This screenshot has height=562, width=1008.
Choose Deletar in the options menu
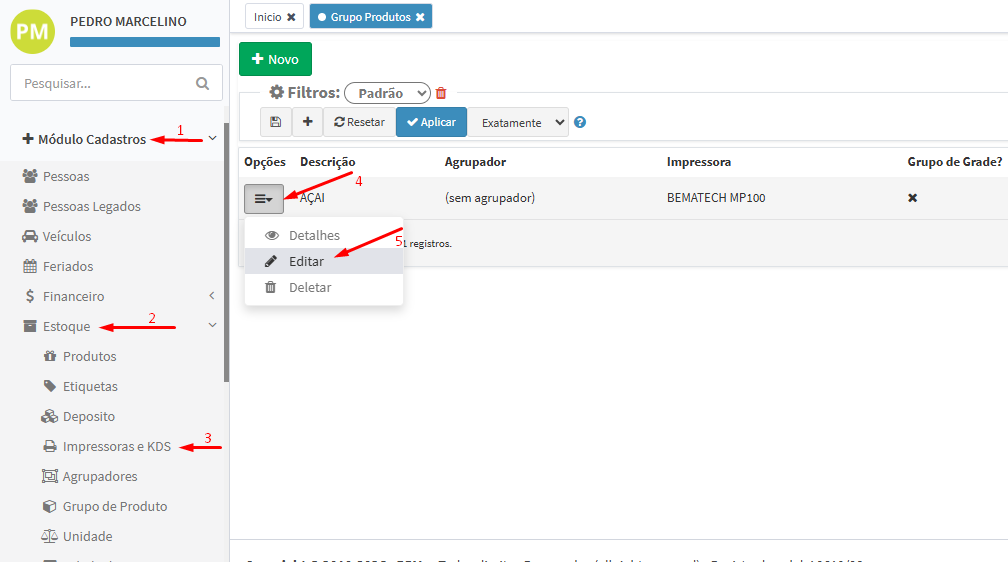[x=309, y=287]
